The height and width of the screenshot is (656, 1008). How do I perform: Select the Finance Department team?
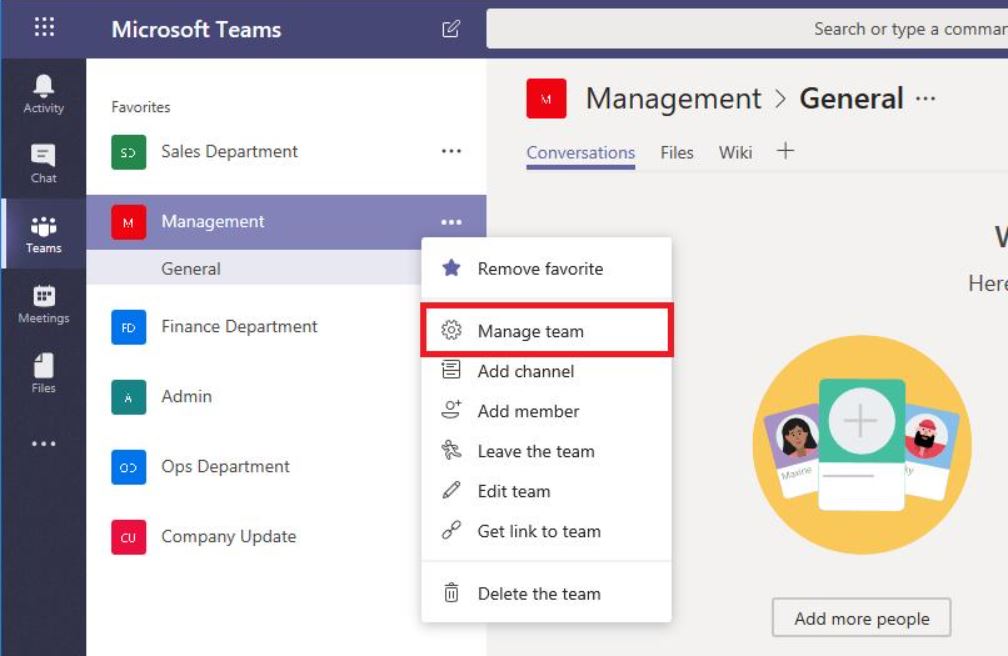(x=254, y=327)
